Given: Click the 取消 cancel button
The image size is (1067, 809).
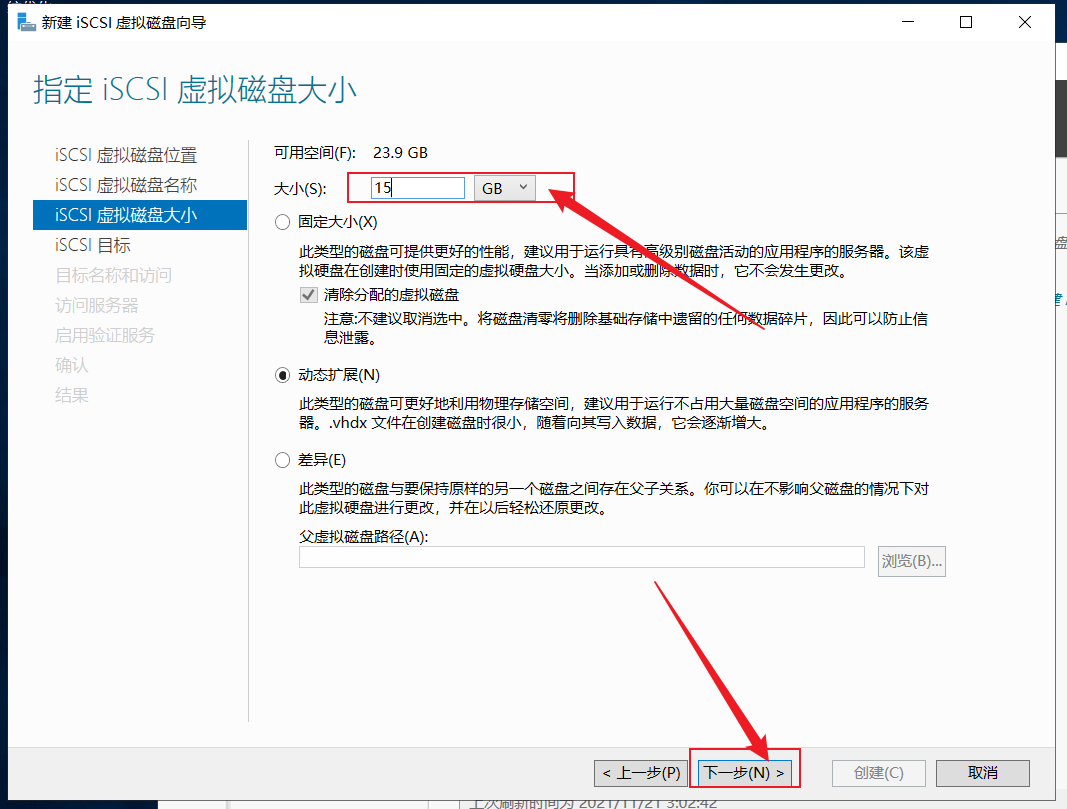Looking at the screenshot, I should point(983,773).
